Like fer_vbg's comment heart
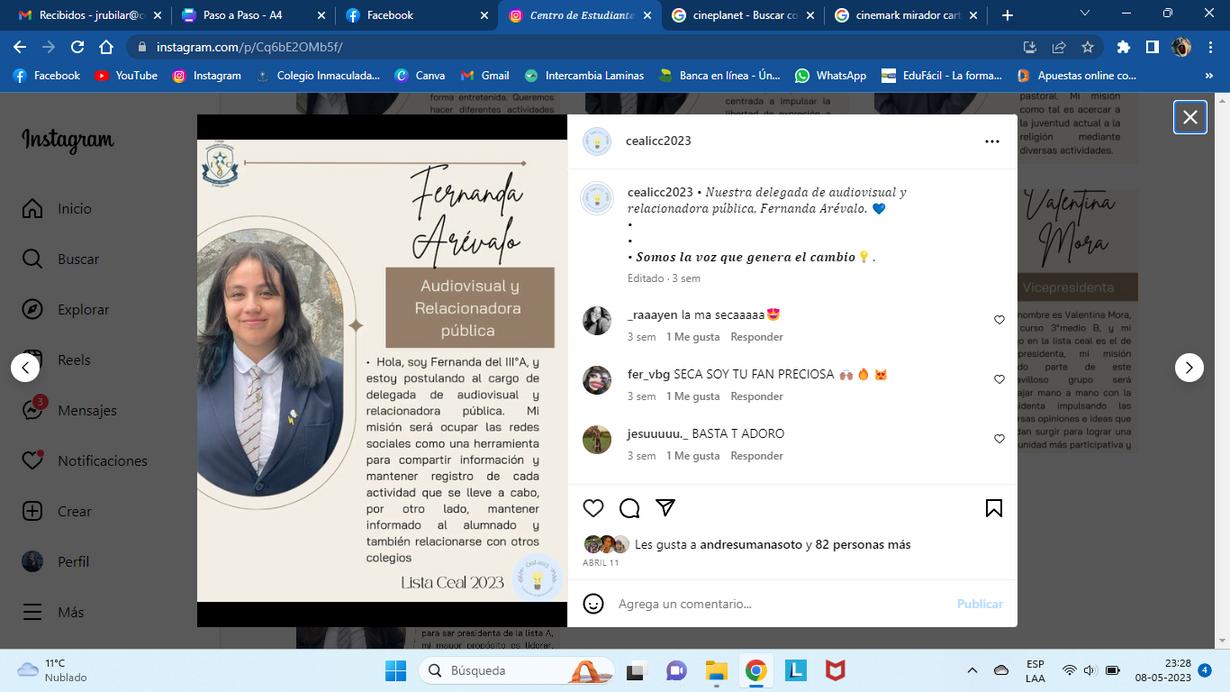This screenshot has height=692, width=1230. tap(999, 379)
